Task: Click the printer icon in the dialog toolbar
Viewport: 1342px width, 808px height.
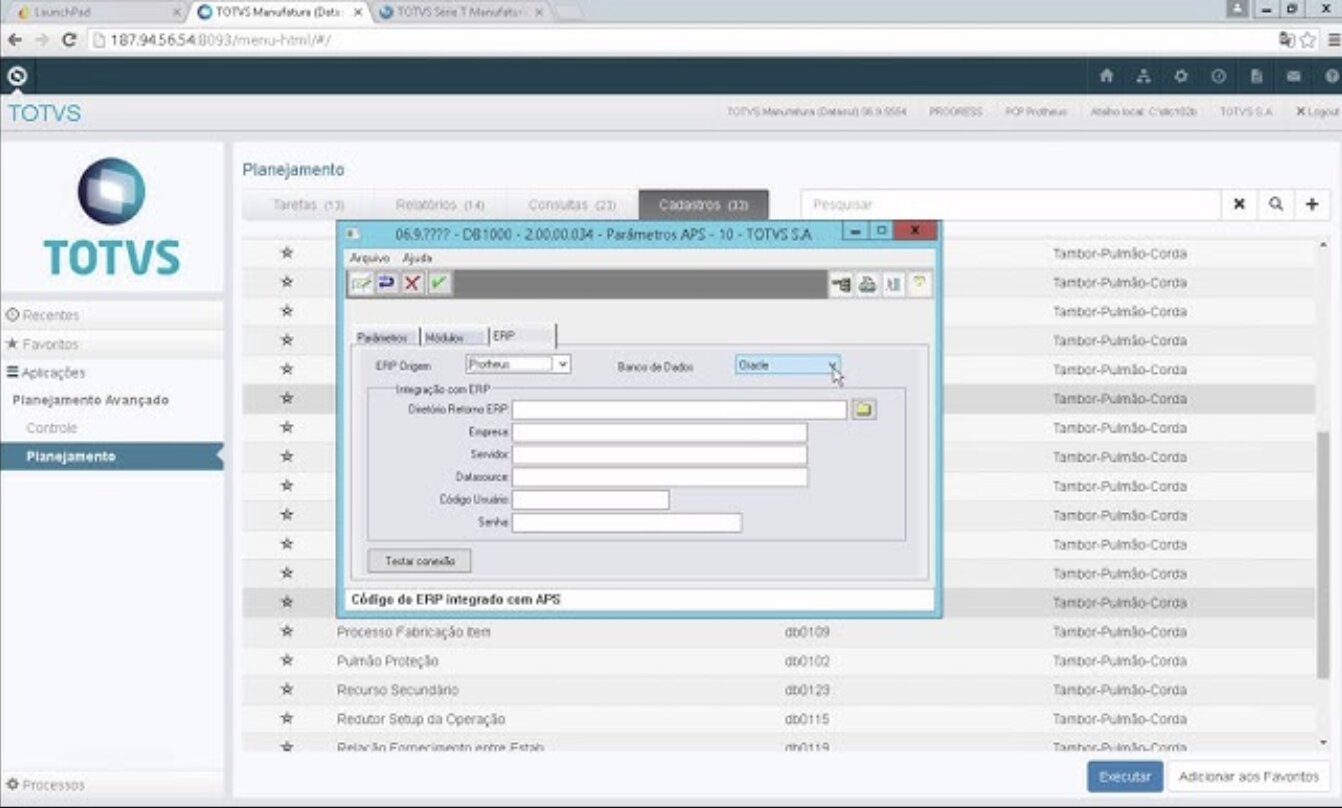Action: [867, 285]
